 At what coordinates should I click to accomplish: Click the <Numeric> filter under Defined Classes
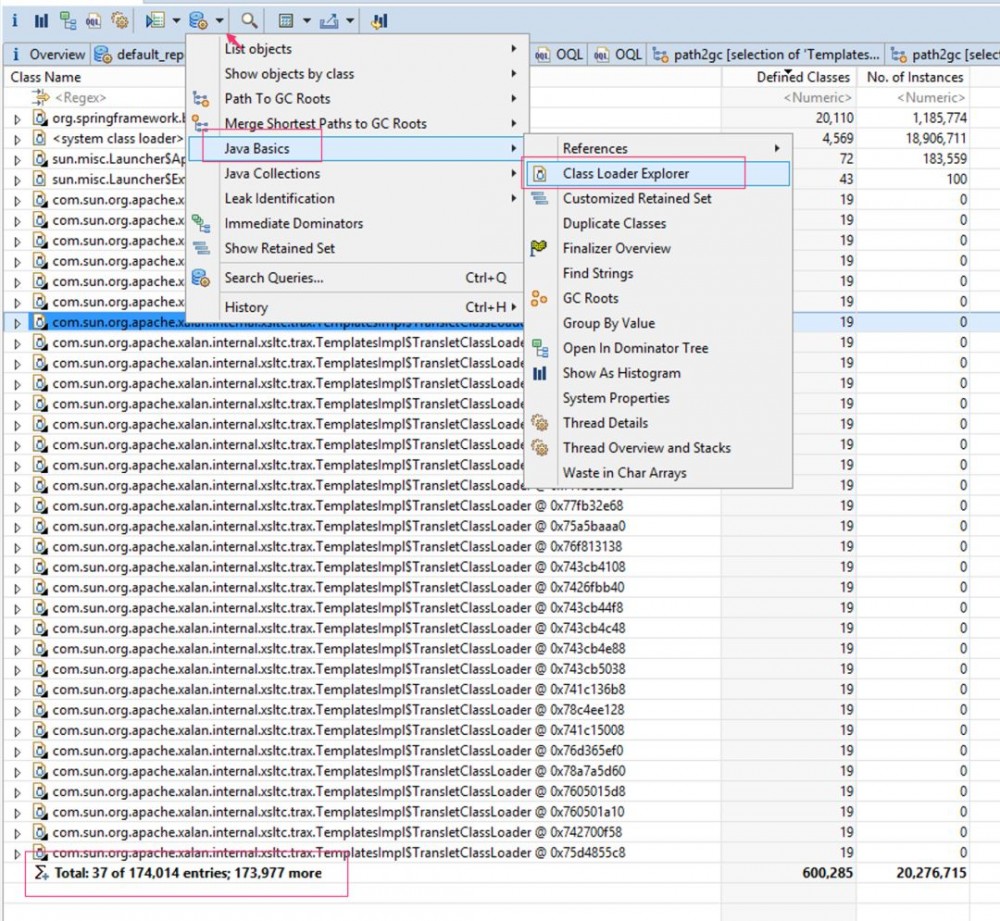[818, 98]
